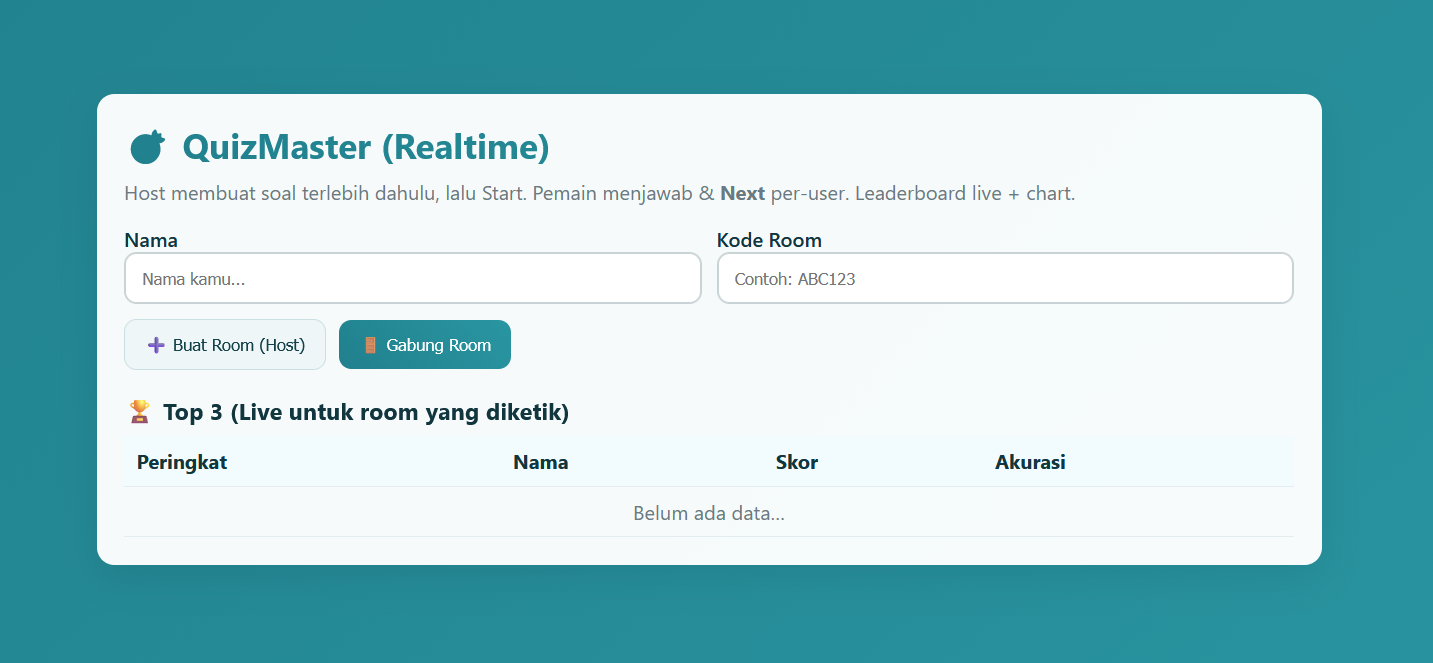This screenshot has height=663, width=1433.
Task: Select the QuizMaster apple-shaped app icon
Action: (147, 146)
